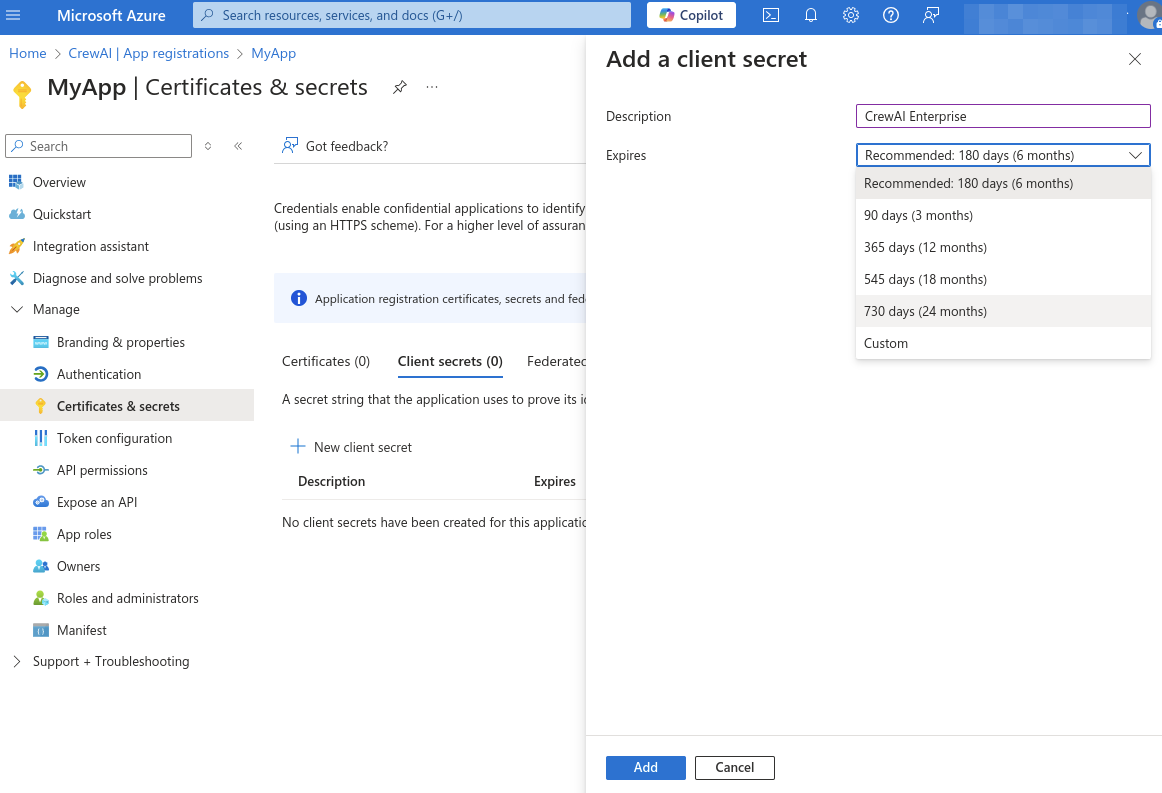Click the info icon on the notice banner
Image resolution: width=1162 pixels, height=793 pixels.
(299, 297)
